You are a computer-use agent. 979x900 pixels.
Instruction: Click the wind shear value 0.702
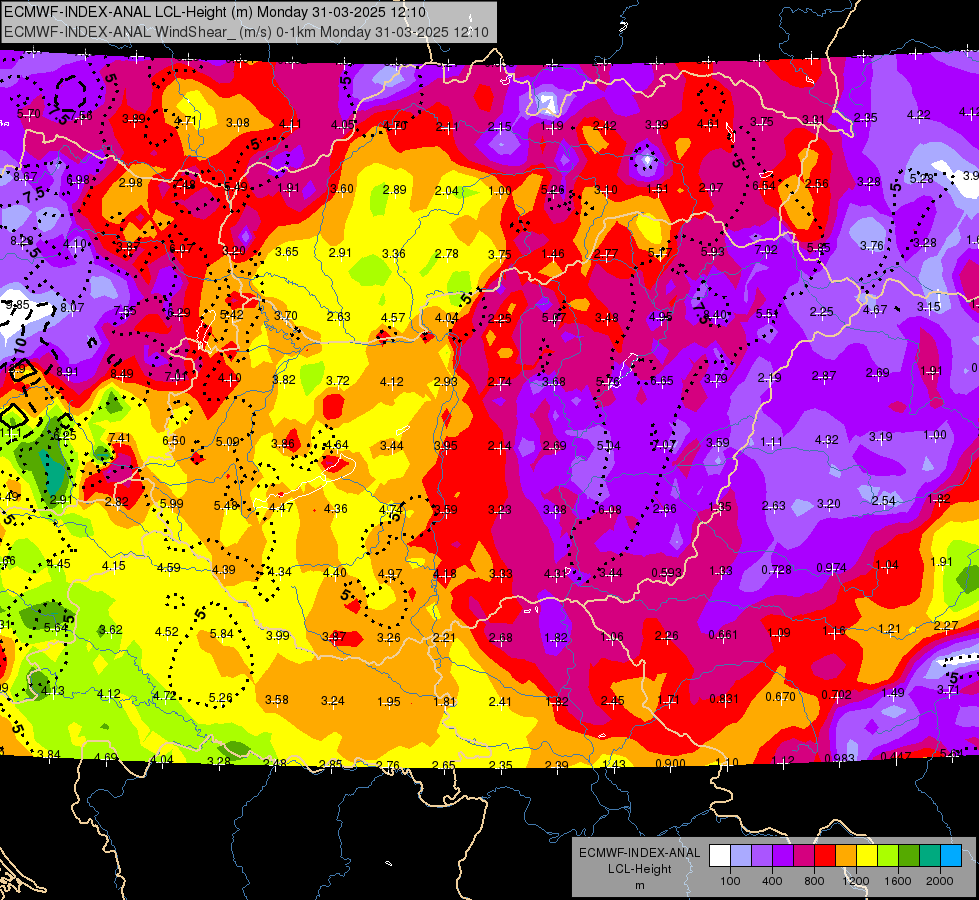(836, 695)
